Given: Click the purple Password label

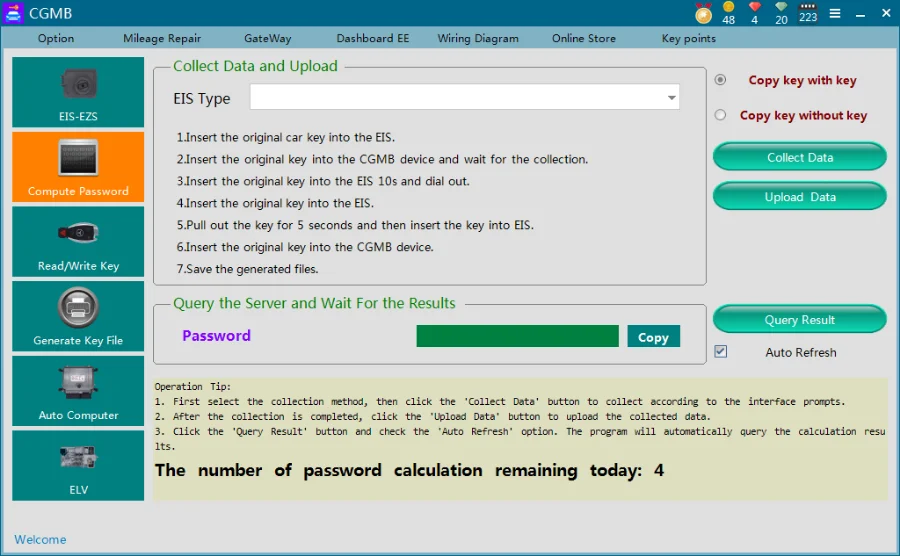Looking at the screenshot, I should 216,336.
